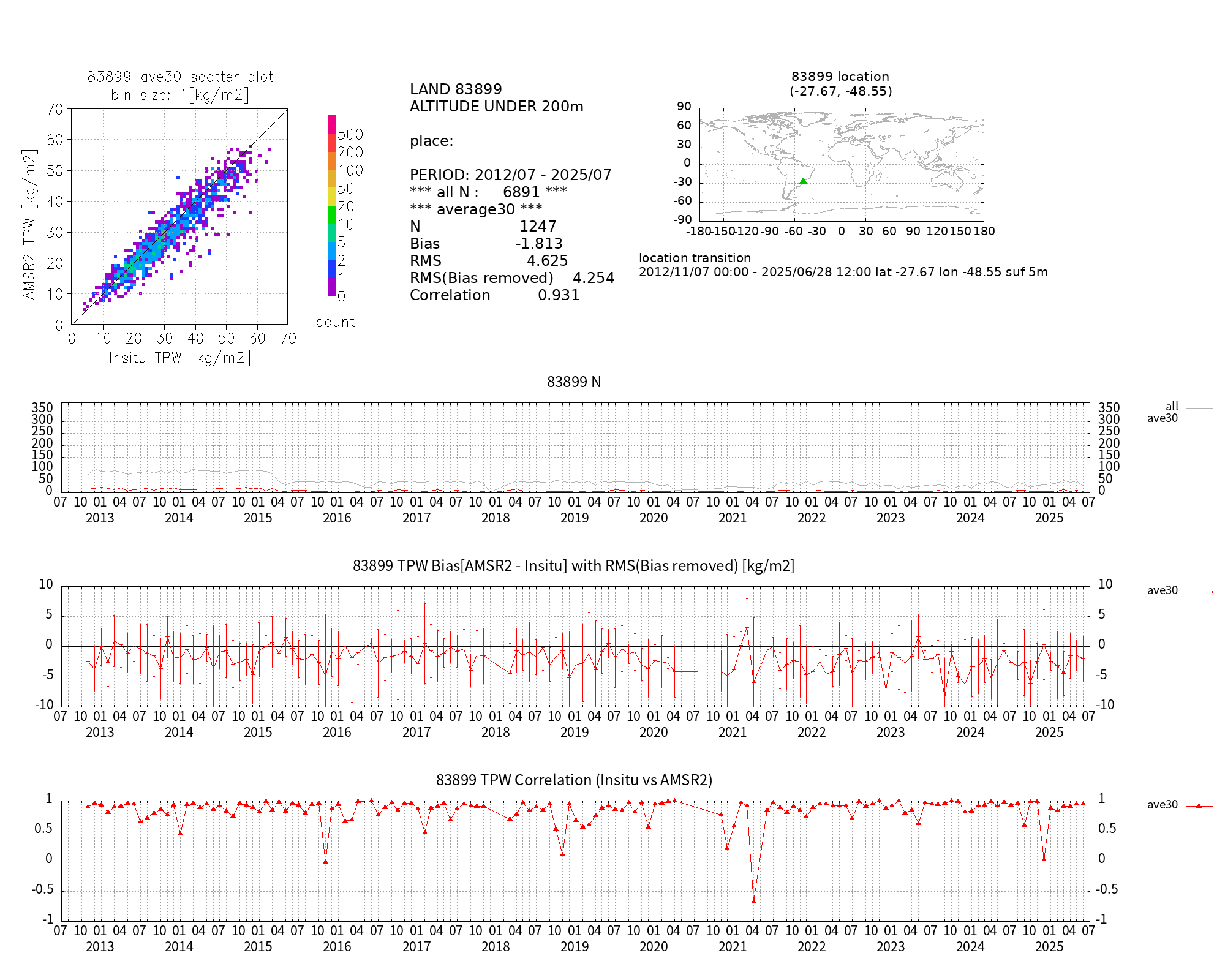Click the '500' tick label on count colorbar
Image resolution: width=1225 pixels, height=980 pixels.
(x=350, y=134)
